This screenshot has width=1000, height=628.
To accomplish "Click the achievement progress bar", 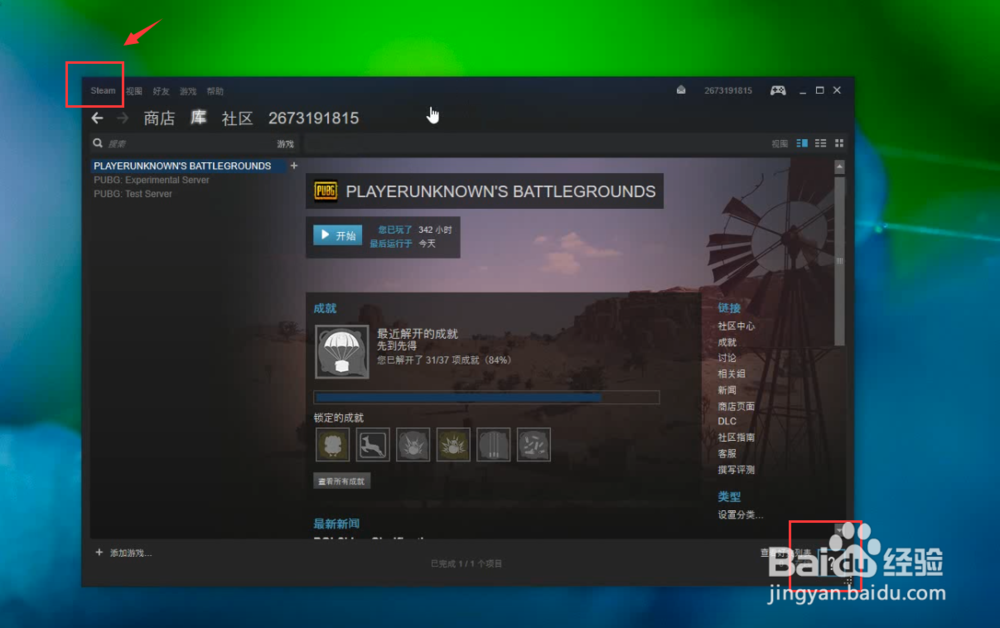I will click(486, 397).
